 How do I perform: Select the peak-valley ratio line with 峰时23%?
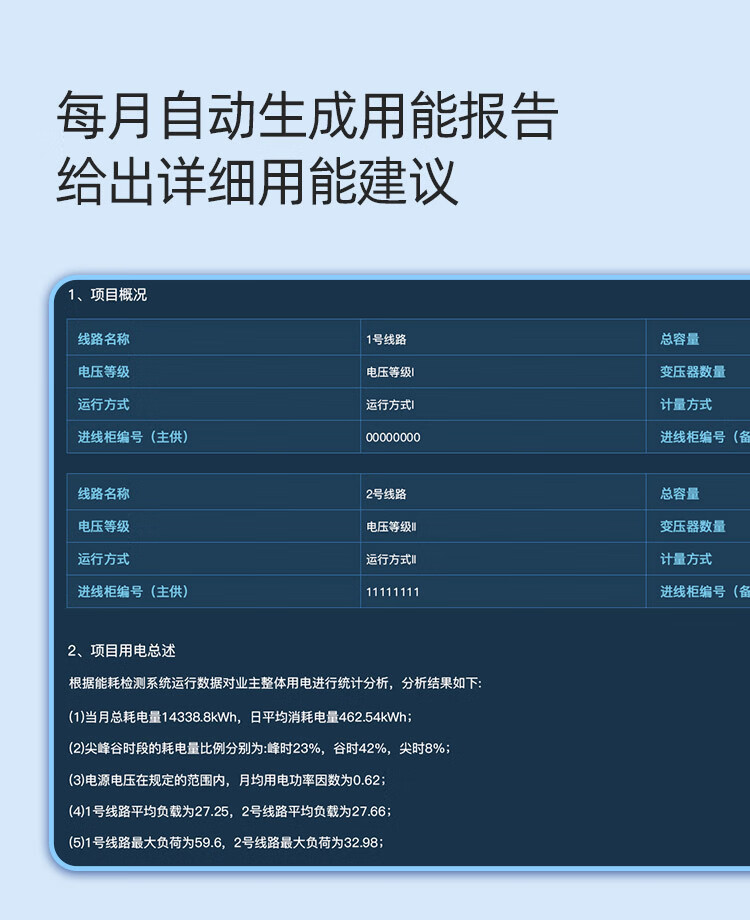point(258,748)
